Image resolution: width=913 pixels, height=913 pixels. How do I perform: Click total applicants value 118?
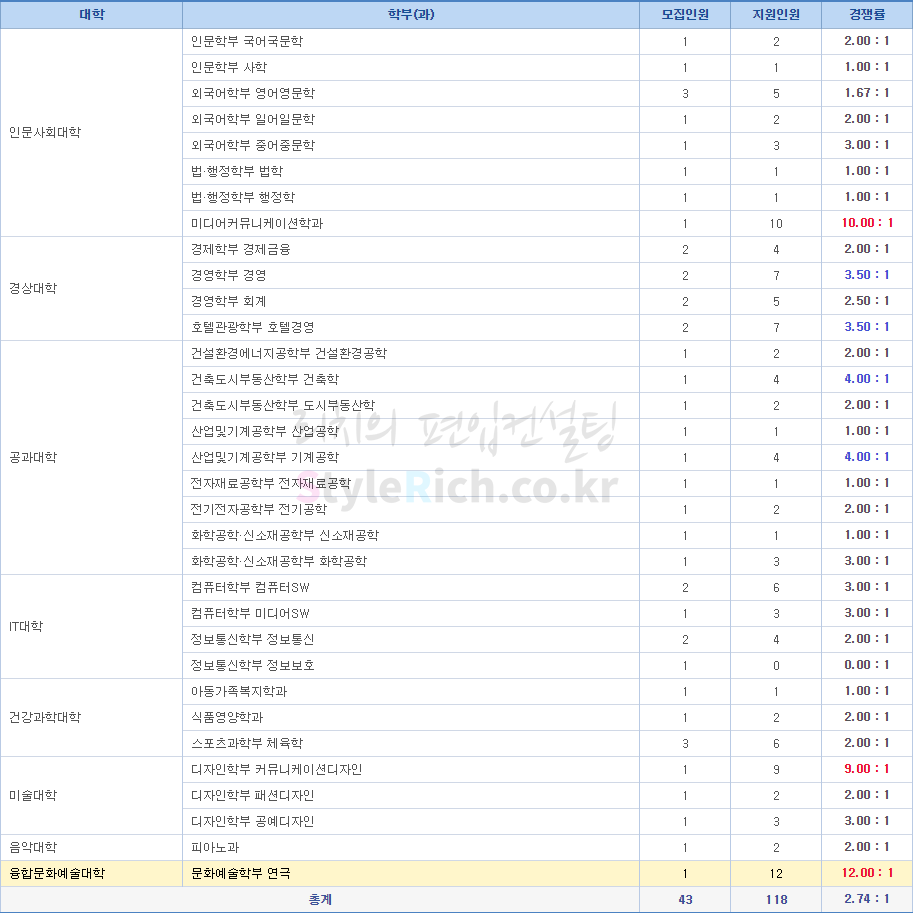coord(776,900)
